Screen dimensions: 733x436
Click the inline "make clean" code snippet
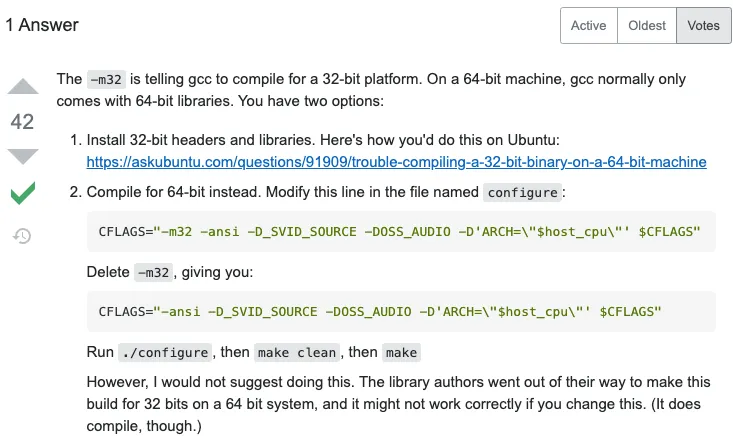(x=297, y=352)
